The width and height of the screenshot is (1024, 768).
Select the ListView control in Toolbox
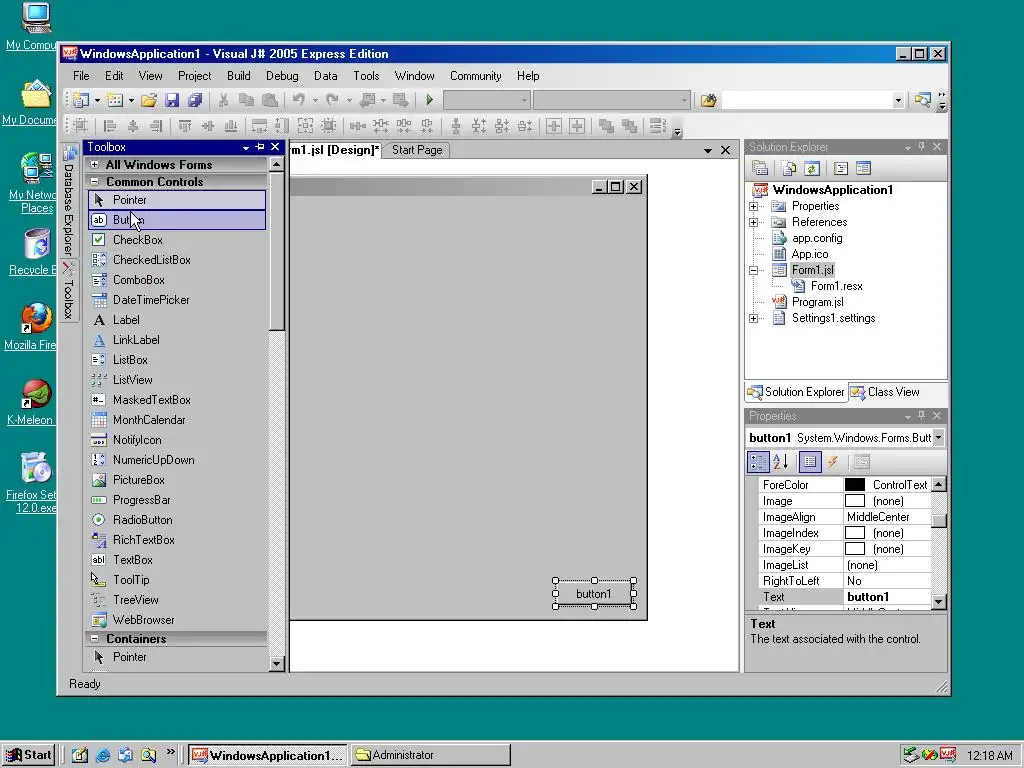(x=176, y=379)
